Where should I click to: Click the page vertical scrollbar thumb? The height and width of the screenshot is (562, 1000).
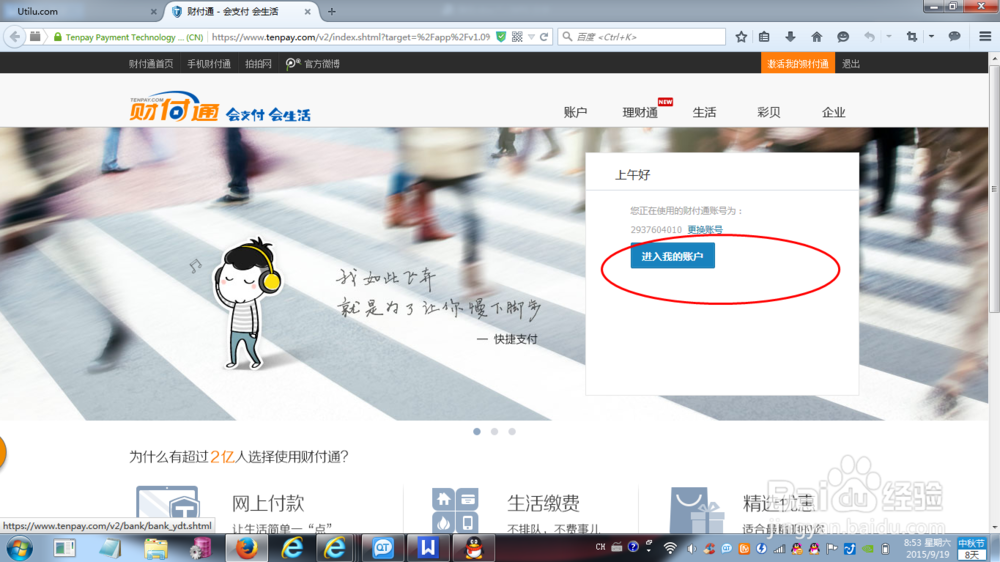(994, 188)
